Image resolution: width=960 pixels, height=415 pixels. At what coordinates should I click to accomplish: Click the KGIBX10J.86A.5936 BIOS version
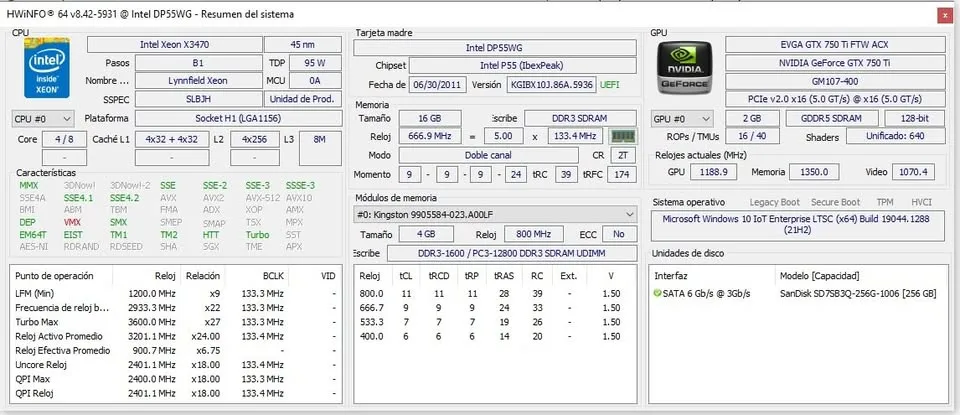552,85
